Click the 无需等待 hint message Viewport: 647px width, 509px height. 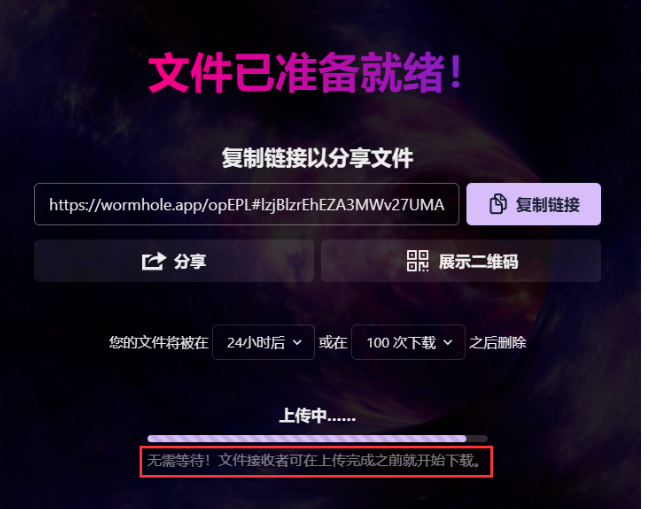tap(314, 460)
